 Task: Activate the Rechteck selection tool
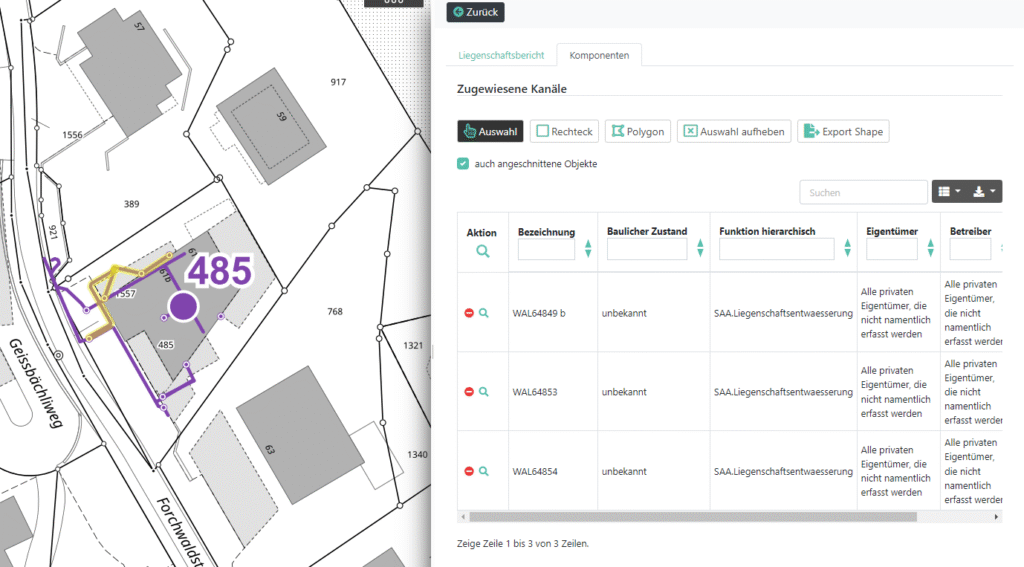pos(563,131)
